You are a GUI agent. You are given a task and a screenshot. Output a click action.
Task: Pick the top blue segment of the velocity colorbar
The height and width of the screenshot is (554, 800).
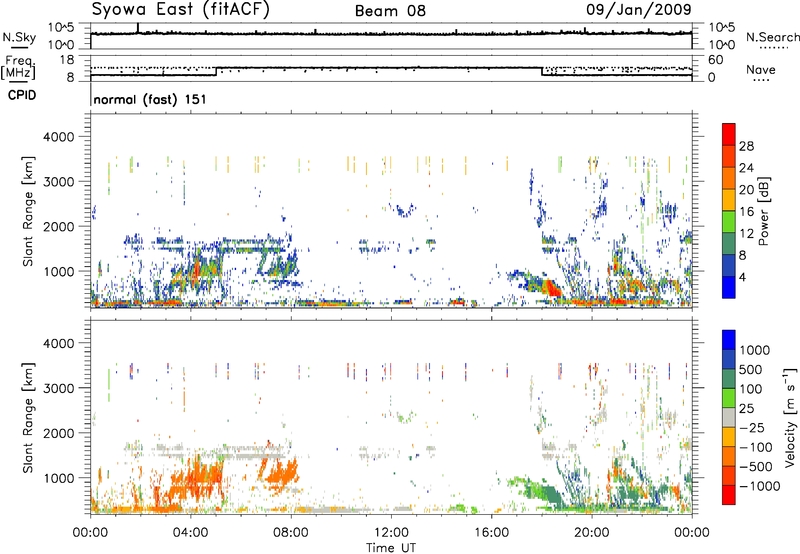[x=729, y=340]
